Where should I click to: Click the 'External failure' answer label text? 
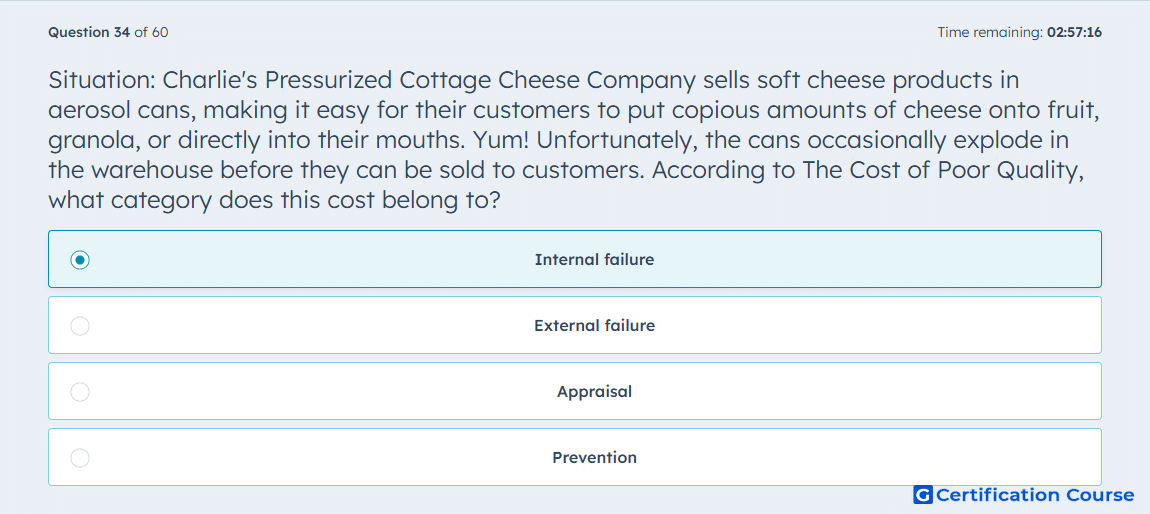pos(594,326)
